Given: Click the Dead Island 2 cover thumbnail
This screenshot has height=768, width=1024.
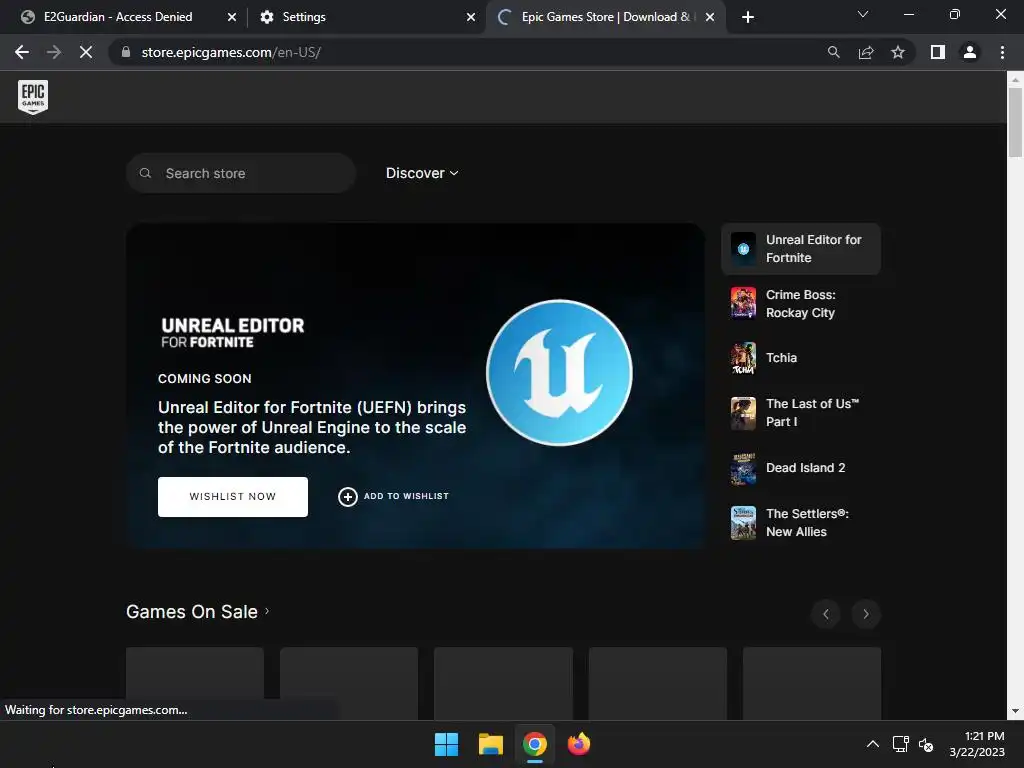Looking at the screenshot, I should click(x=743, y=468).
